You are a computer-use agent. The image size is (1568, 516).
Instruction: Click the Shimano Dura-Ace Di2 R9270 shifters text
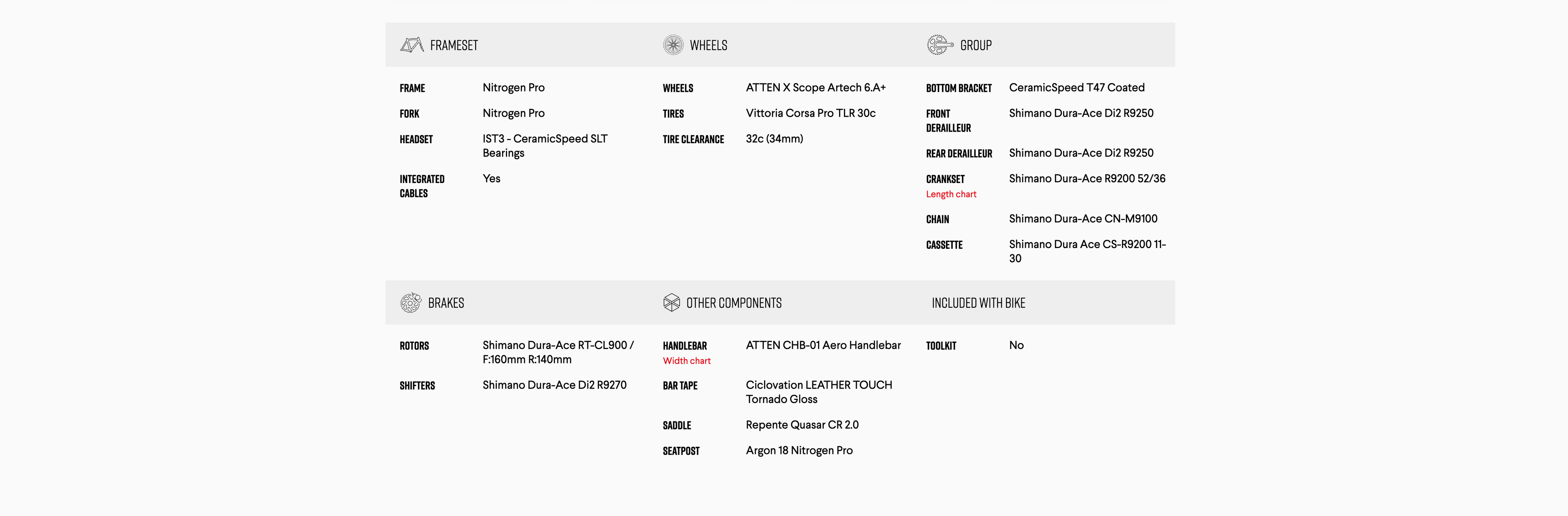(554, 385)
